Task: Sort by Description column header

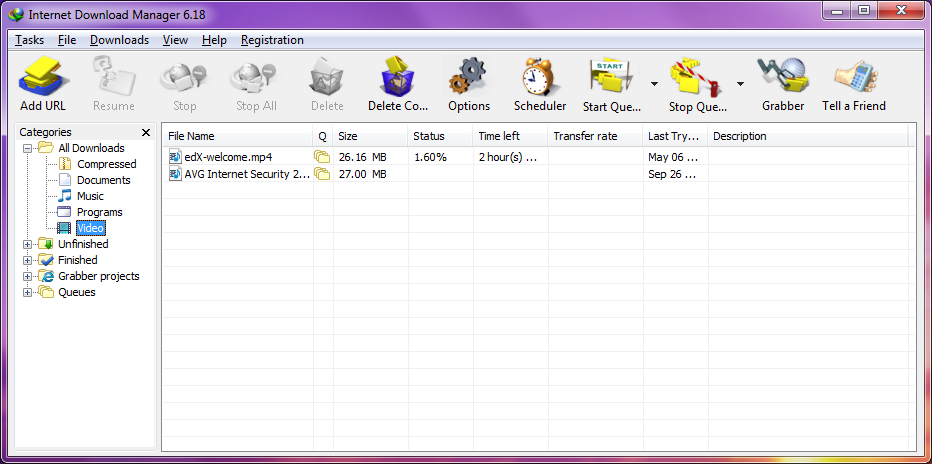Action: click(x=807, y=136)
